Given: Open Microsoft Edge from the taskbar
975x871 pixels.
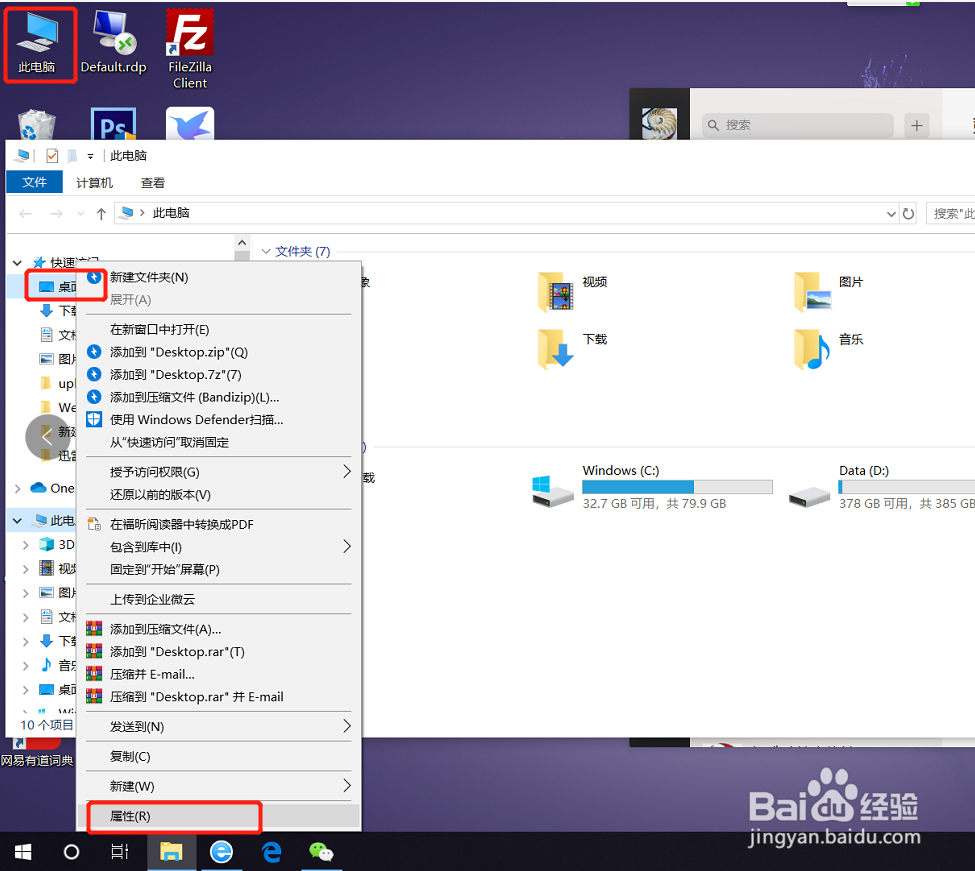Looking at the screenshot, I should 271,852.
